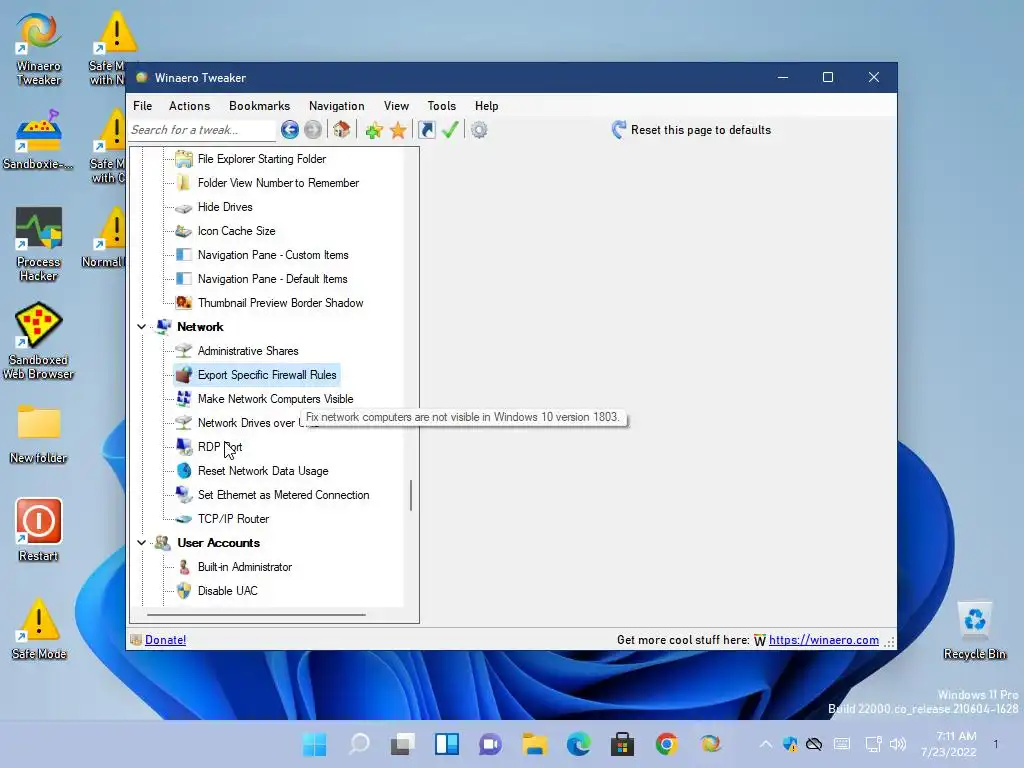1024x768 pixels.
Task: Click the Make Network Computers Visible icon
Action: click(184, 398)
